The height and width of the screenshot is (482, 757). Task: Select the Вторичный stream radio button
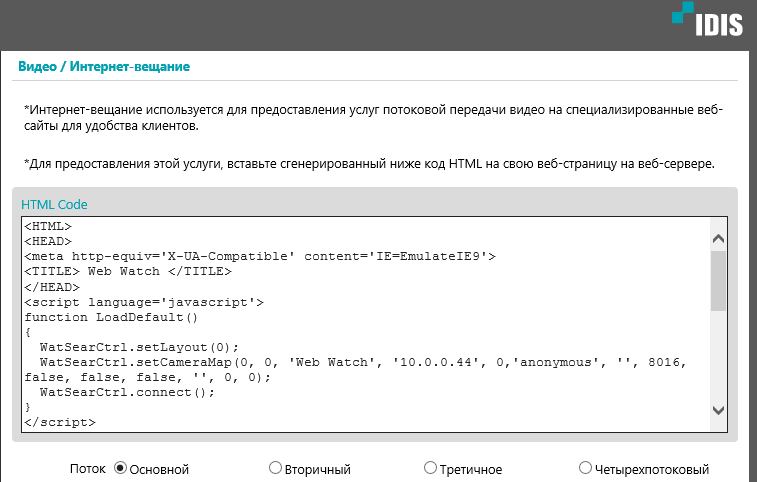pos(275,468)
